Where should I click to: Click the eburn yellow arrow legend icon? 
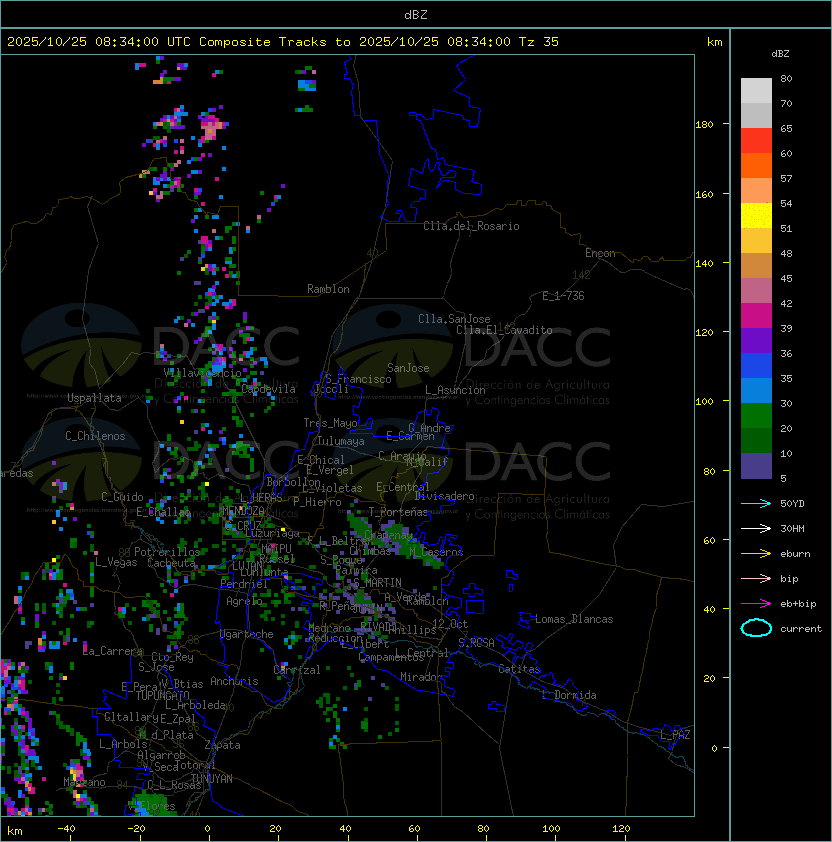point(756,554)
